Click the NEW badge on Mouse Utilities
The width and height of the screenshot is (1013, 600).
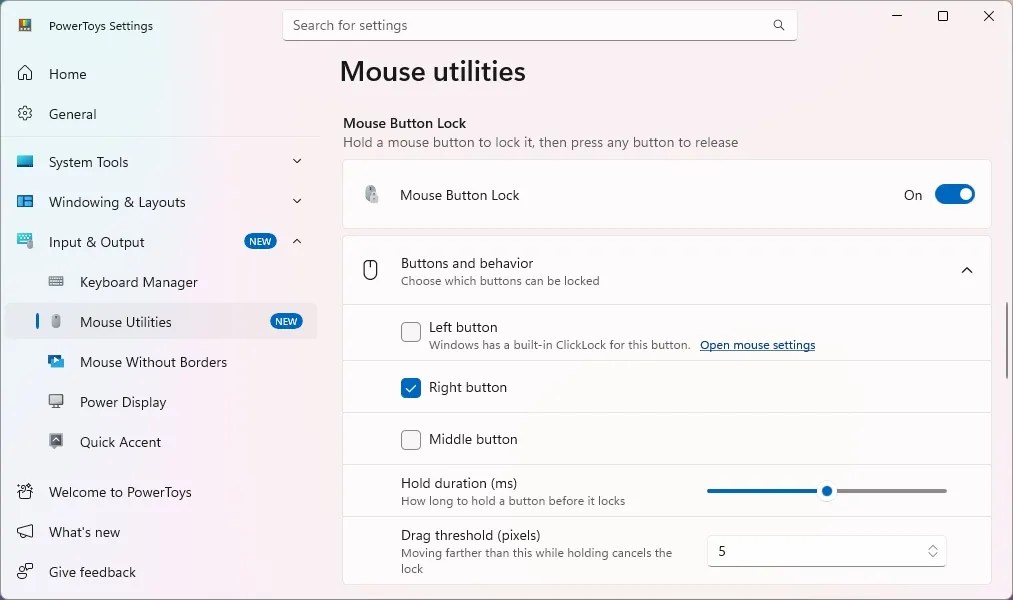tap(286, 322)
